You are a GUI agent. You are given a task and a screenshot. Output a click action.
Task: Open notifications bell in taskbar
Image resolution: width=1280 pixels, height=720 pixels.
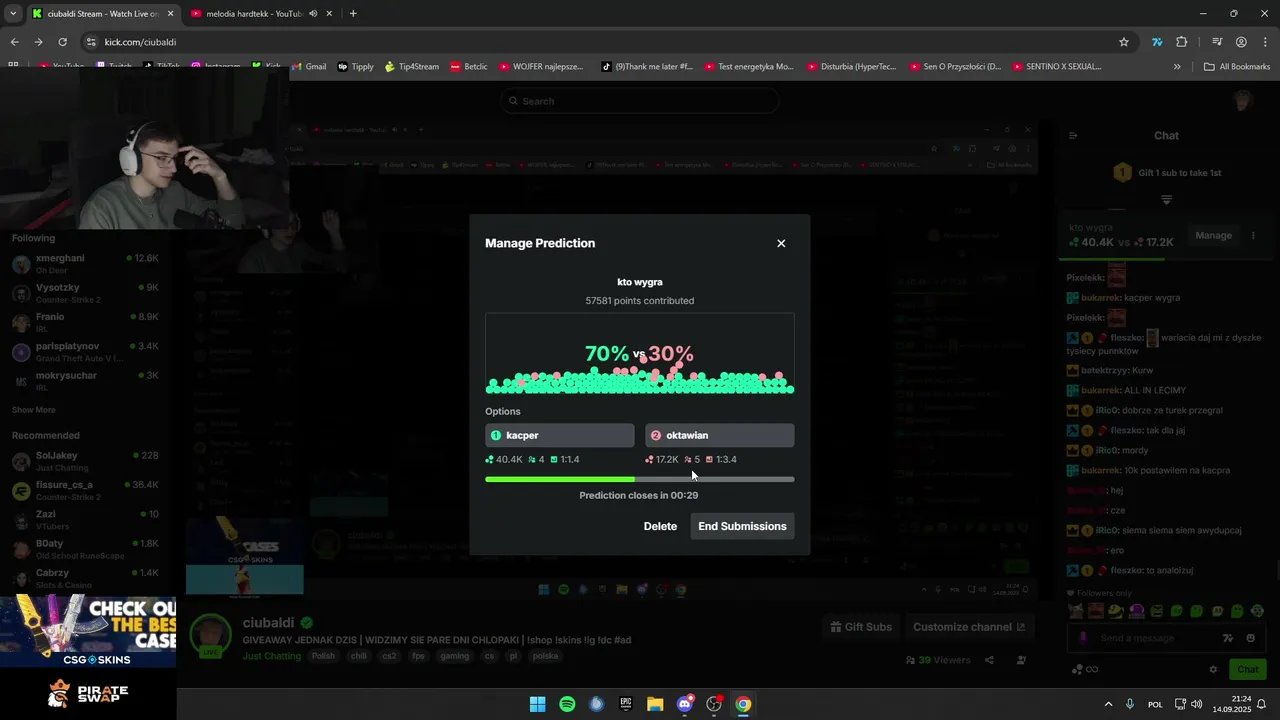[1262, 704]
